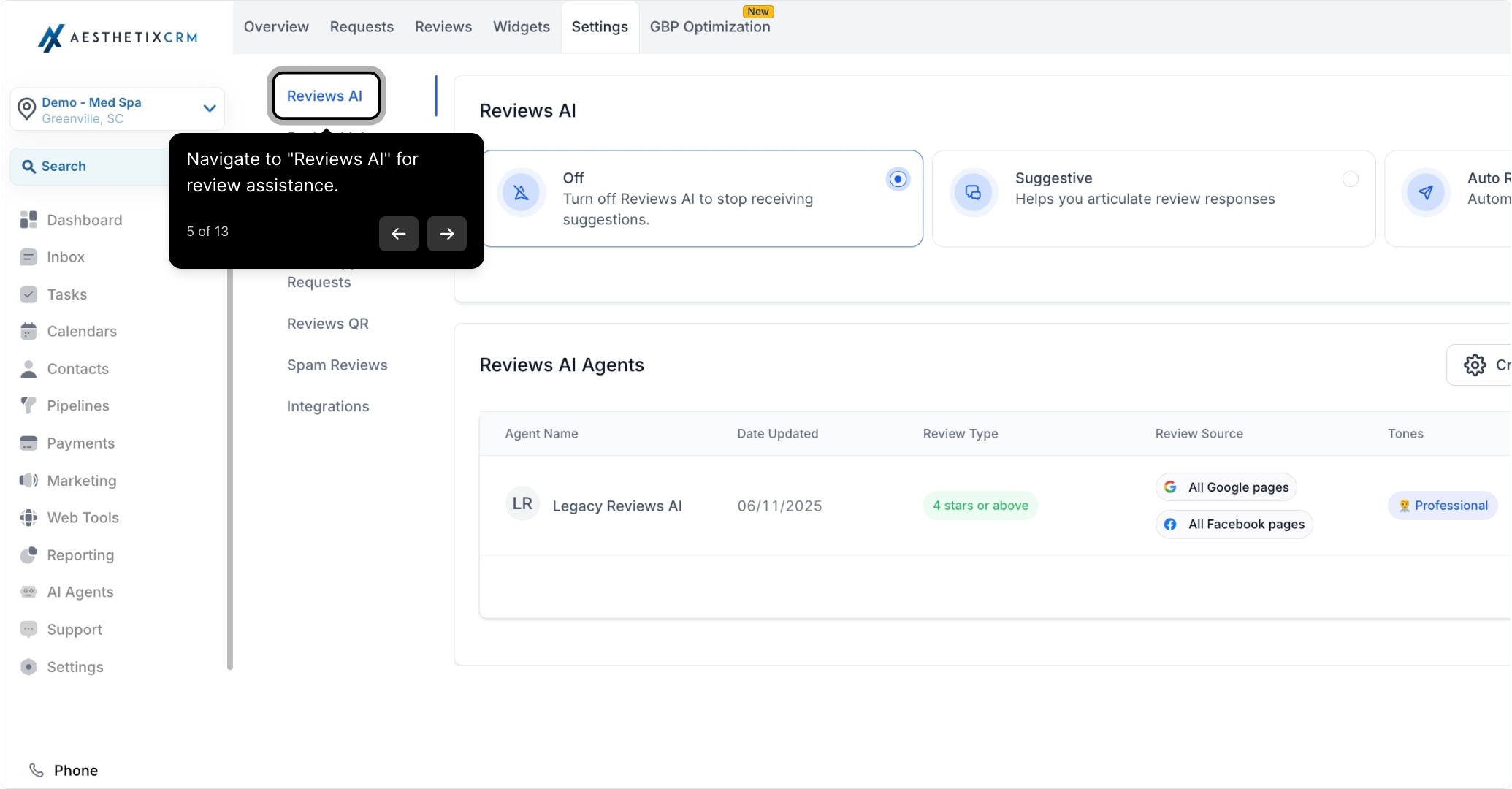Image resolution: width=1512 pixels, height=789 pixels.
Task: Click the AesthetixCRM logo
Action: click(118, 37)
